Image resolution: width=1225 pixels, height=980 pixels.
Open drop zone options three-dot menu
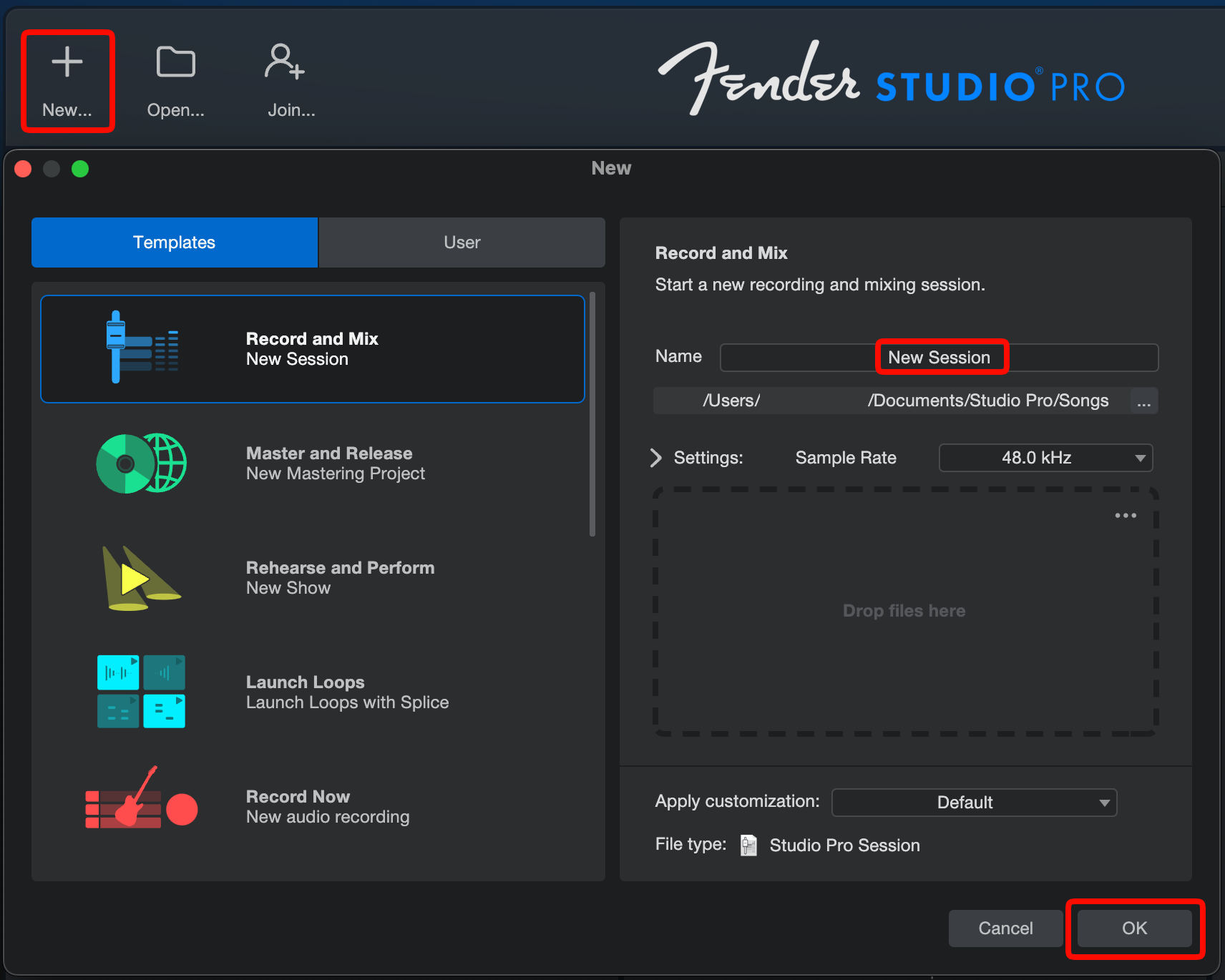1126,516
